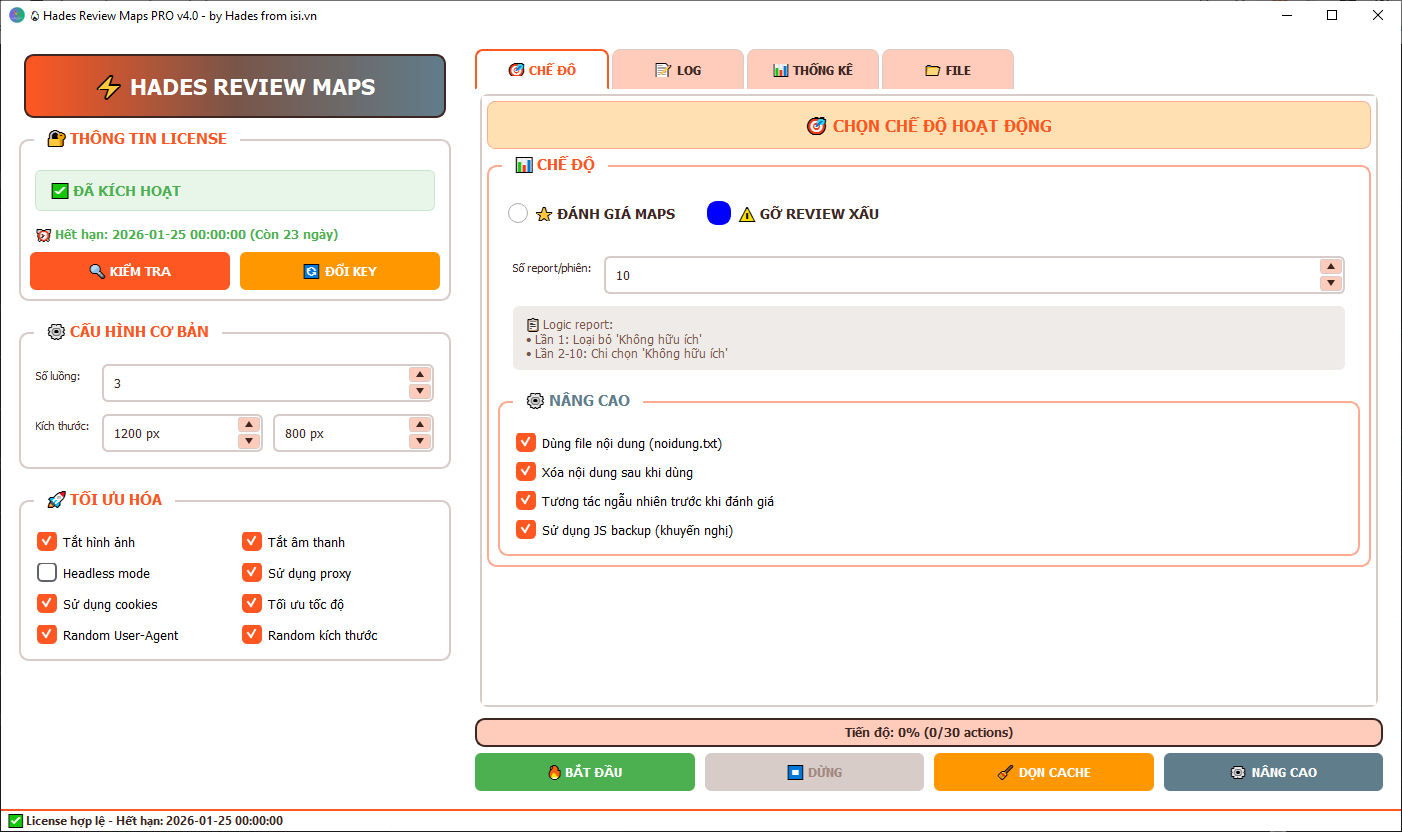
Task: Click inside the Số report/phiên input field
Action: tap(900, 275)
